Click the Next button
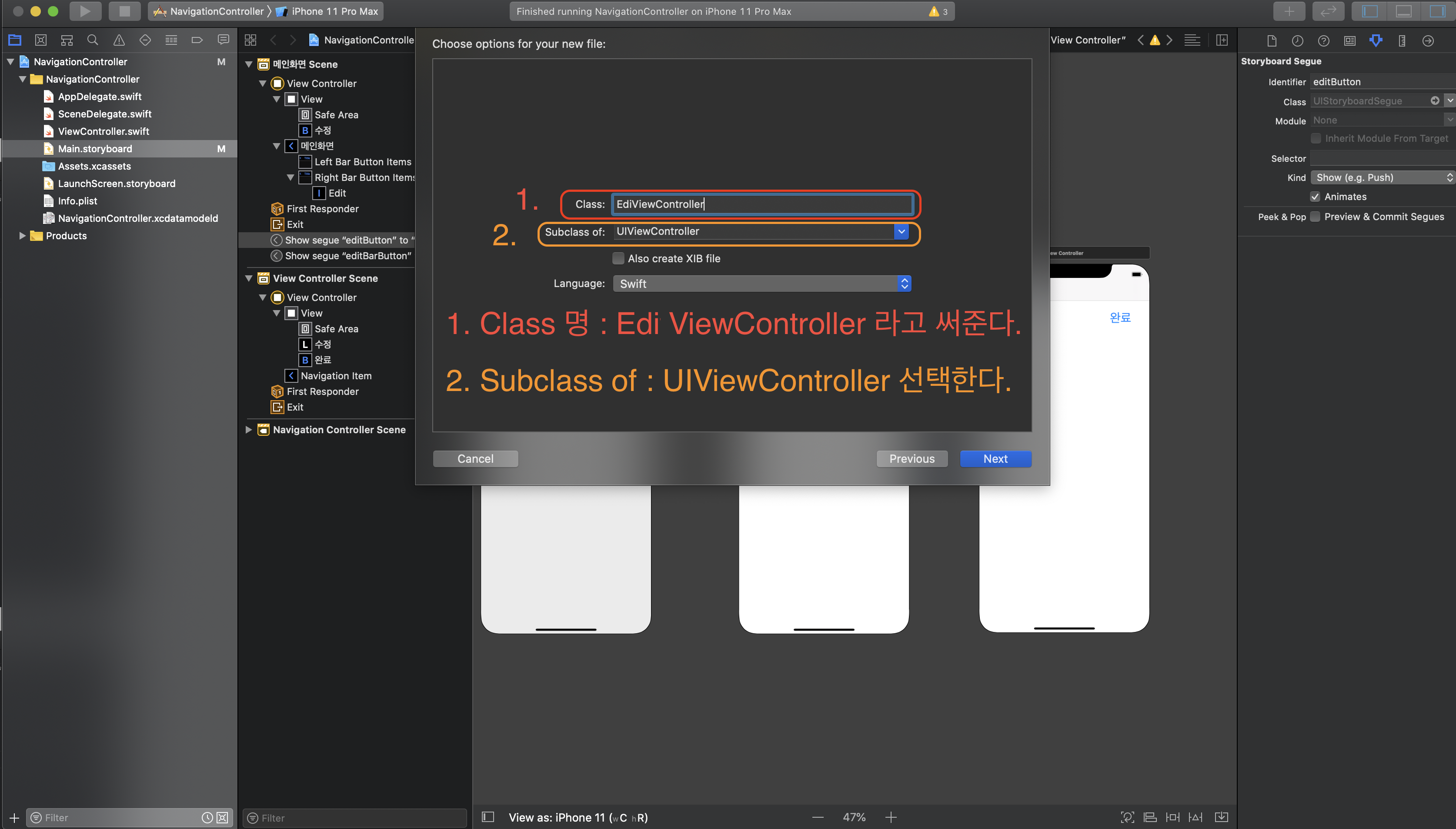Screen dimensions: 1456x829 point(995,459)
